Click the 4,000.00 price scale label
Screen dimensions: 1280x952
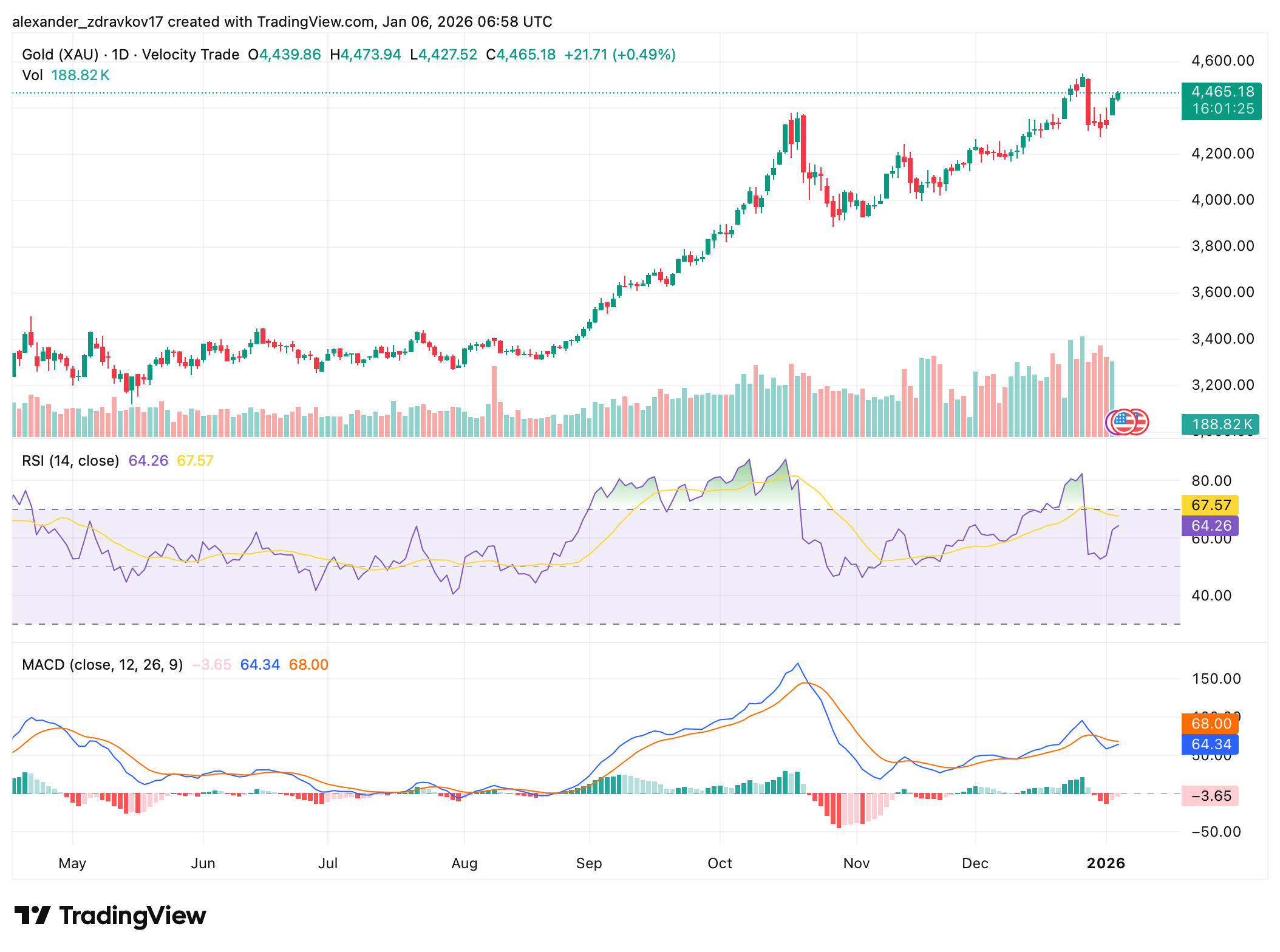tap(1222, 200)
